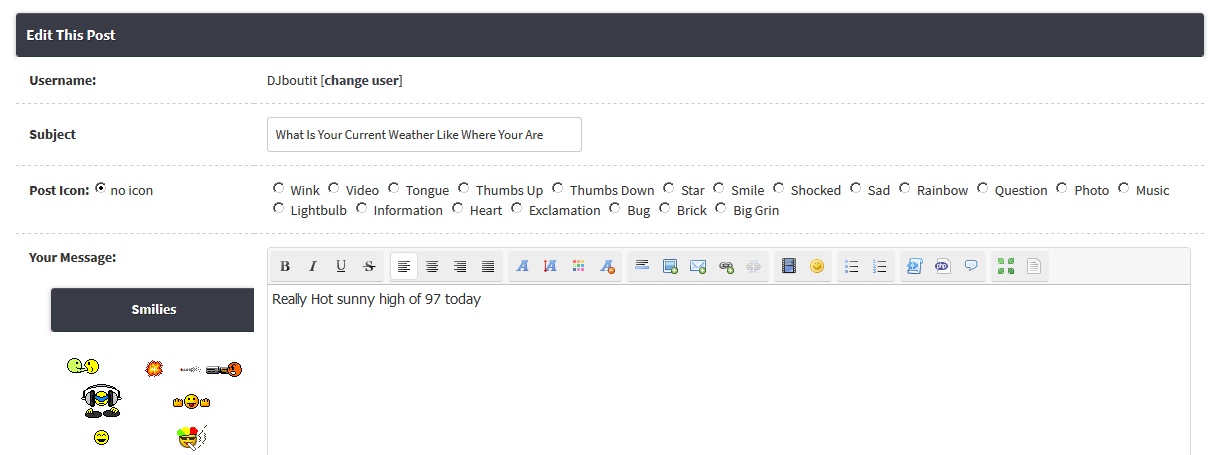
Task: Select the Information post icon
Action: click(361, 208)
